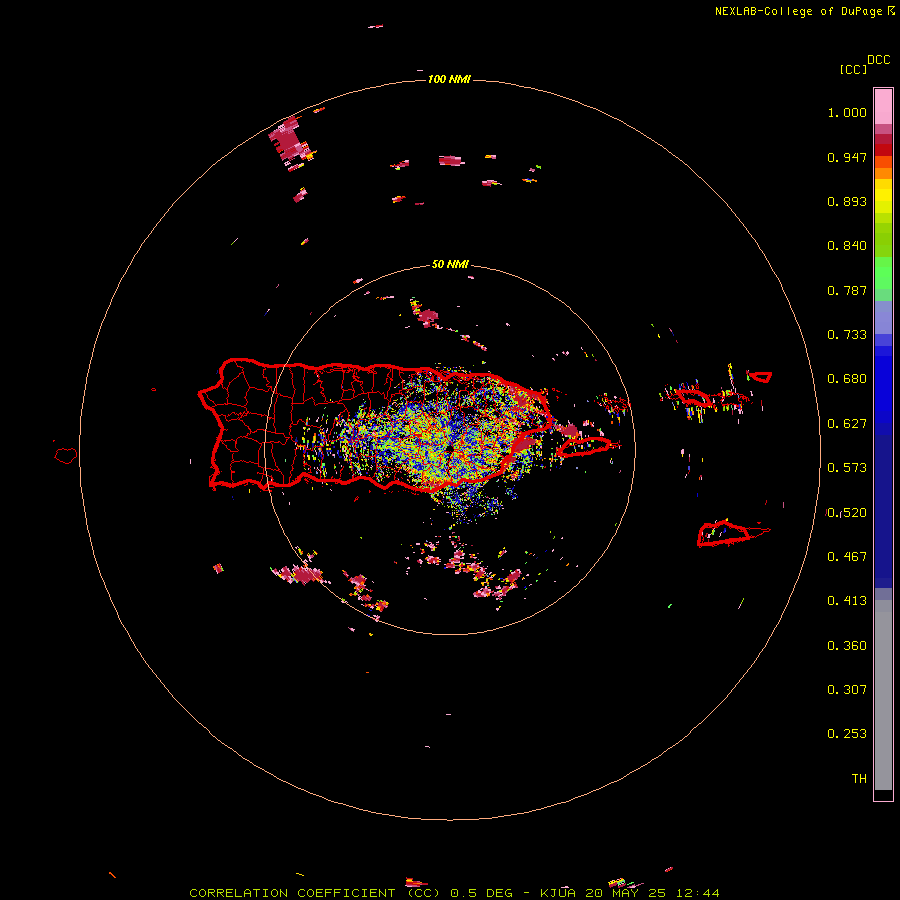Click the 0.413 scale value
This screenshot has width=900, height=900.
[847, 601]
